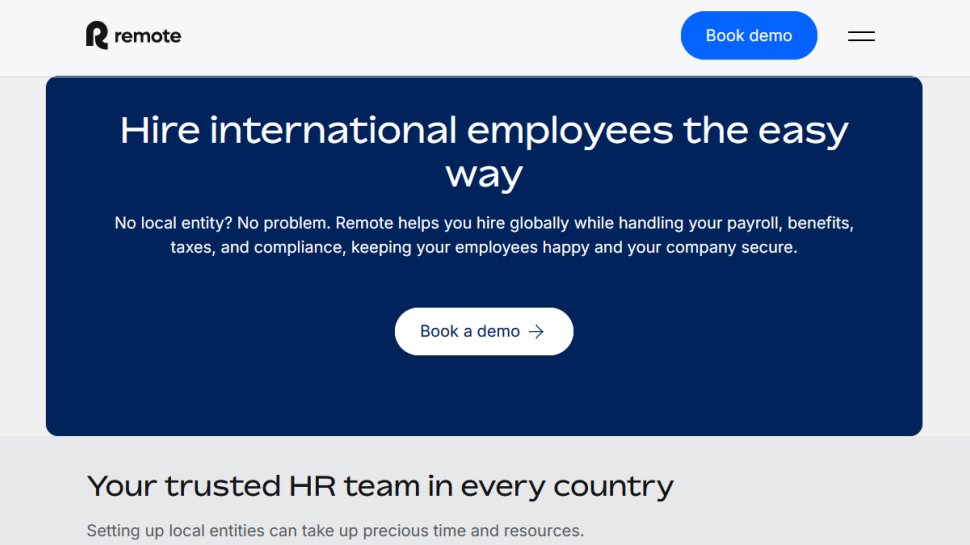Click the 'Setting up local entities' sentence
The image size is (970, 545).
tap(335, 530)
